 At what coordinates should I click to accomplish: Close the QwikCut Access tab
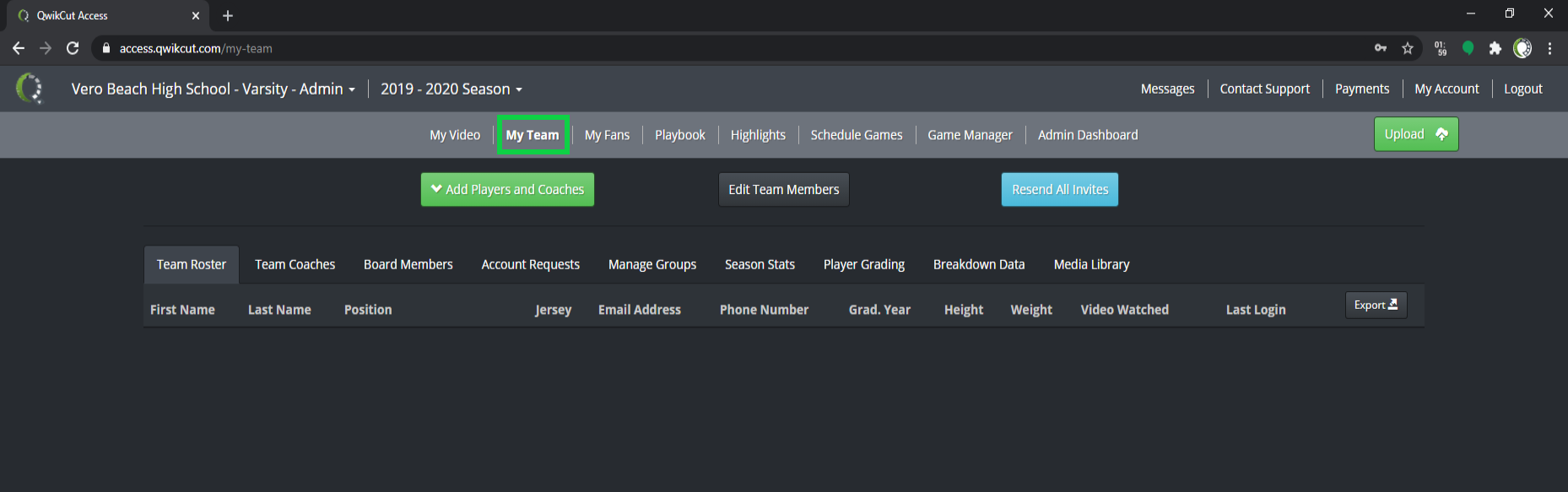[x=196, y=15]
